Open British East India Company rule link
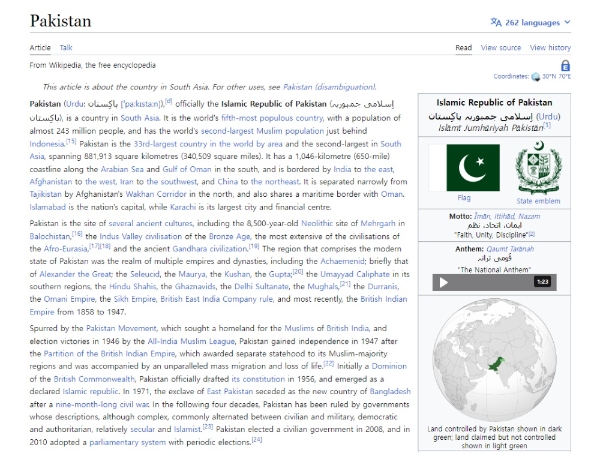Screen dimensions: 600x459 tap(217, 299)
